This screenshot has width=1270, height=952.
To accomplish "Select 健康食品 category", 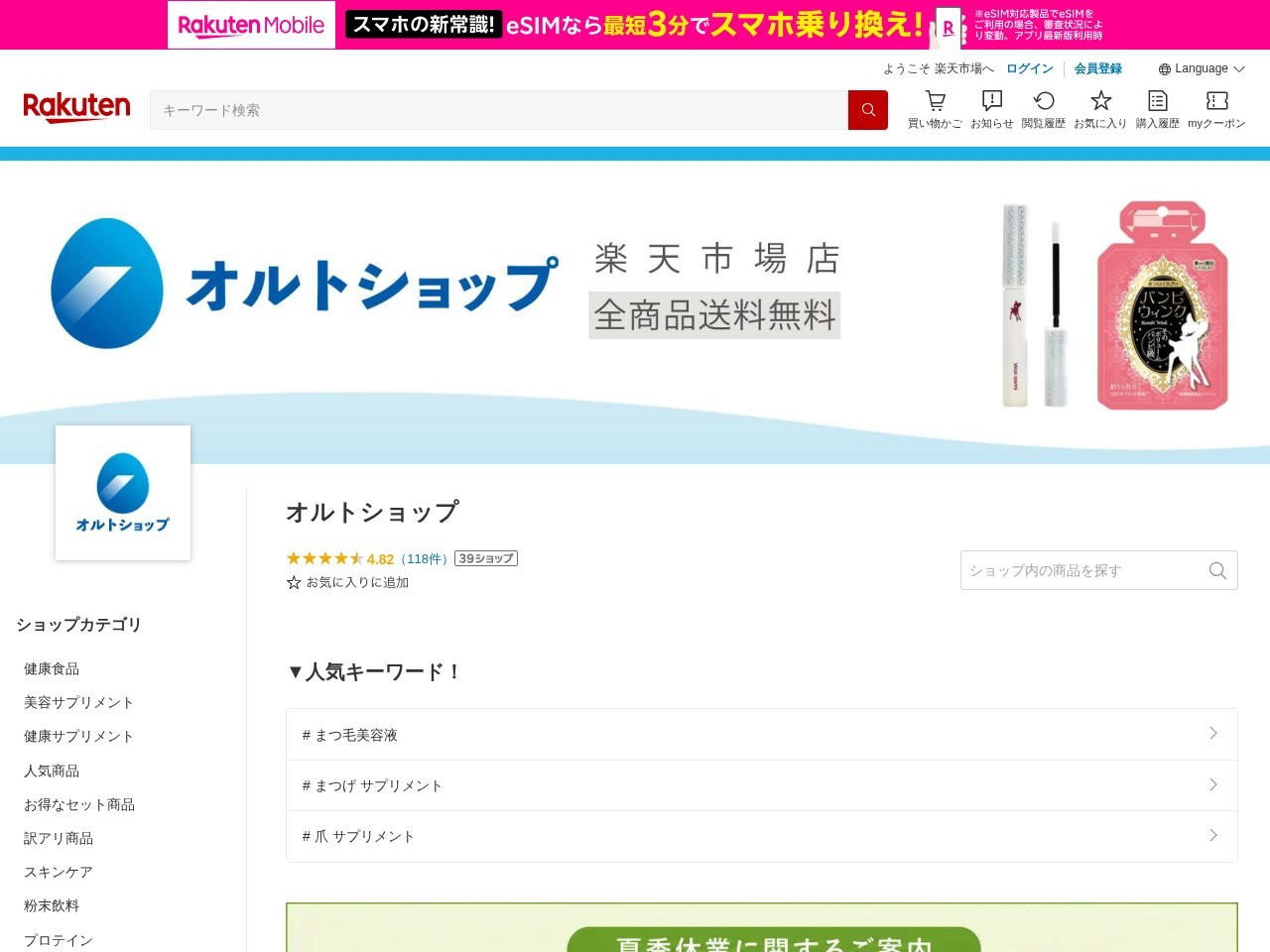I will 52,669.
